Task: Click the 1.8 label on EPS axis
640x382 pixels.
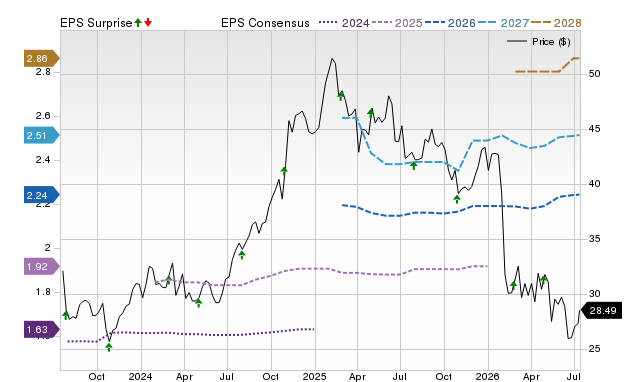Action: [x=43, y=292]
